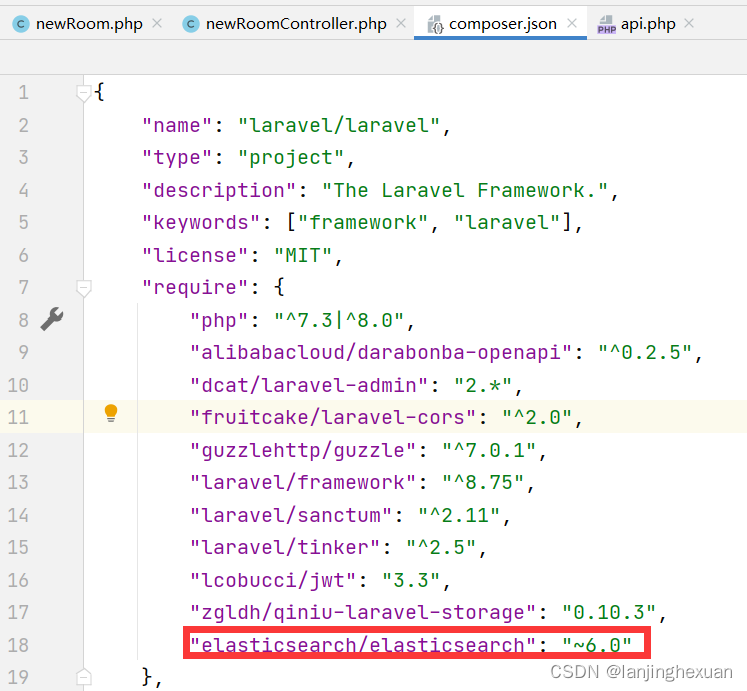Click the "^2.11" version value
Image resolution: width=747 pixels, height=691 pixels.
point(459,516)
